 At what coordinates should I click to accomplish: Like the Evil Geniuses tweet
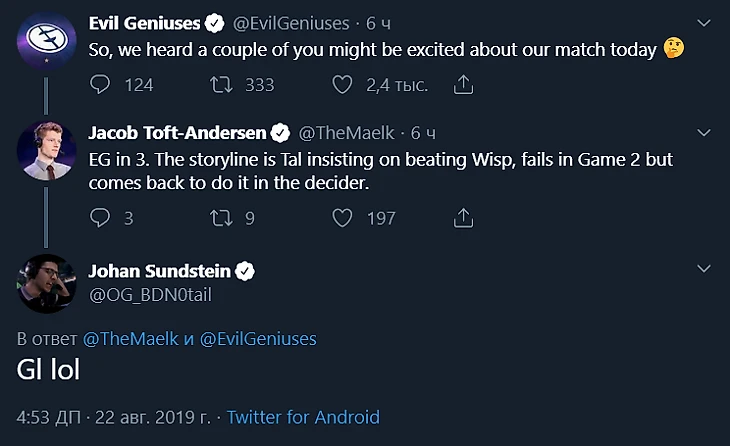[343, 85]
